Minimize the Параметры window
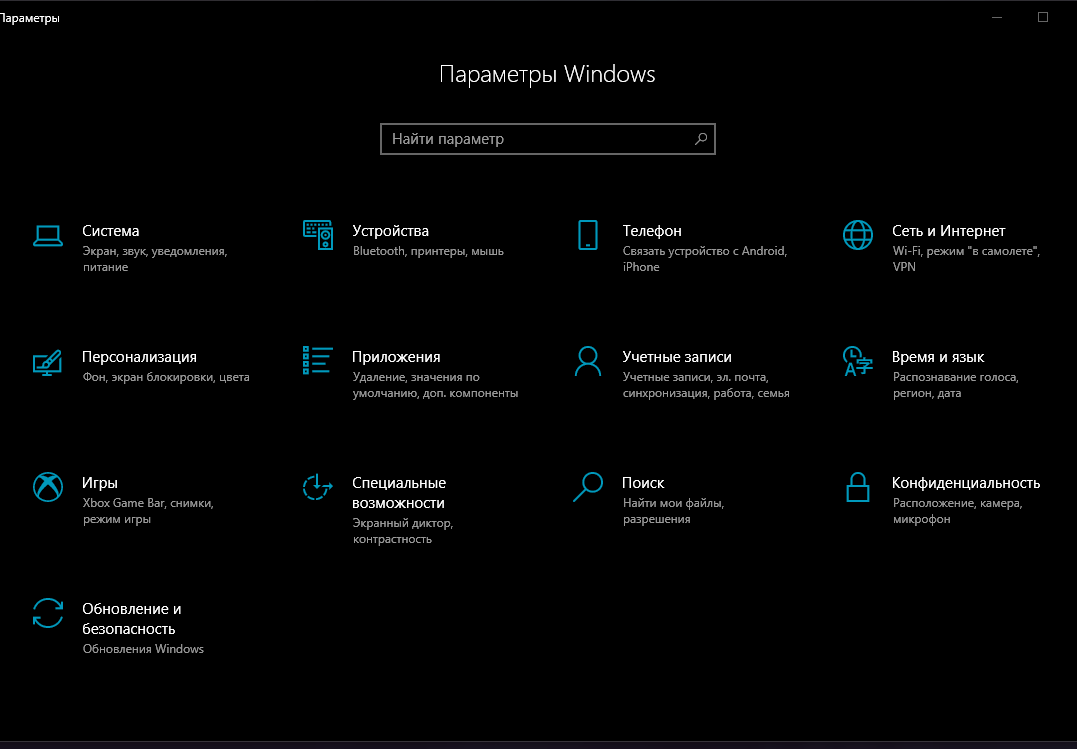 (997, 17)
